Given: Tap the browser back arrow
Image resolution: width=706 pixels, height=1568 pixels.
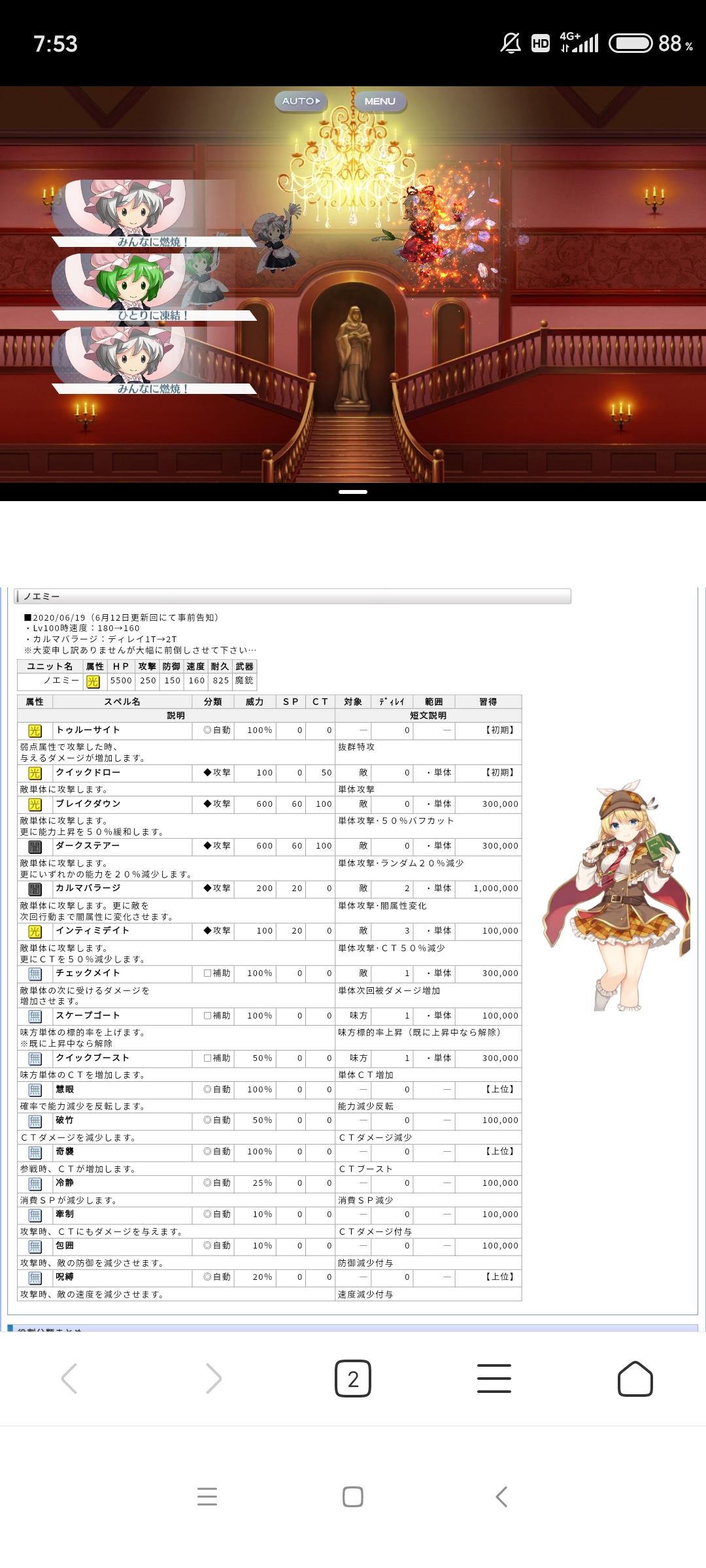Looking at the screenshot, I should (69, 1379).
